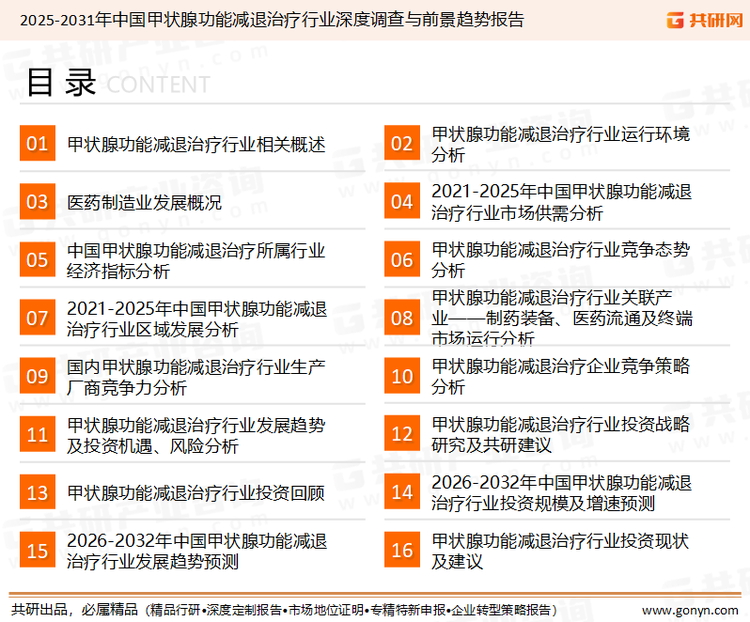Click the 目录 heading
The width and height of the screenshot is (750, 622).
pos(61,82)
